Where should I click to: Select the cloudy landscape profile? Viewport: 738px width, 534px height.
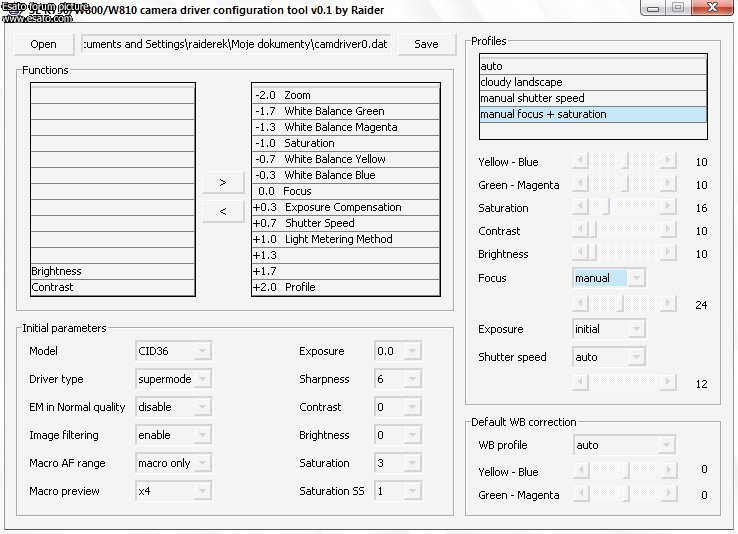click(593, 82)
